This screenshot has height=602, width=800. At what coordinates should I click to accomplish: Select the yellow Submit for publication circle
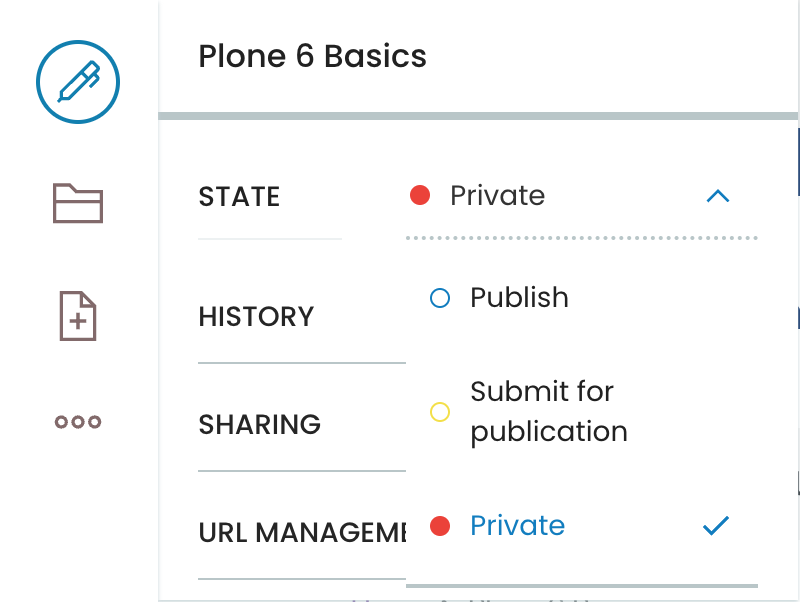tap(440, 412)
